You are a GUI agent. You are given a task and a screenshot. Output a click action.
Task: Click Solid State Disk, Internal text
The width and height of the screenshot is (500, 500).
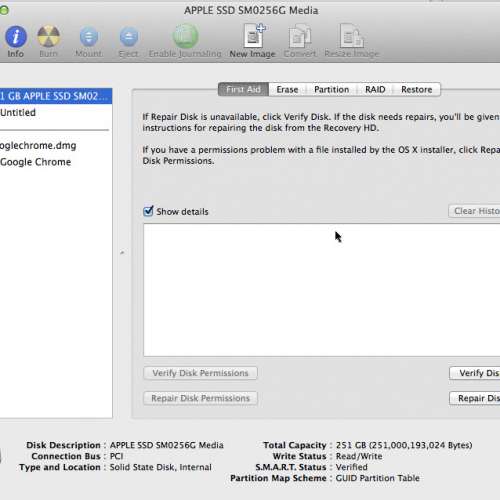click(x=161, y=467)
